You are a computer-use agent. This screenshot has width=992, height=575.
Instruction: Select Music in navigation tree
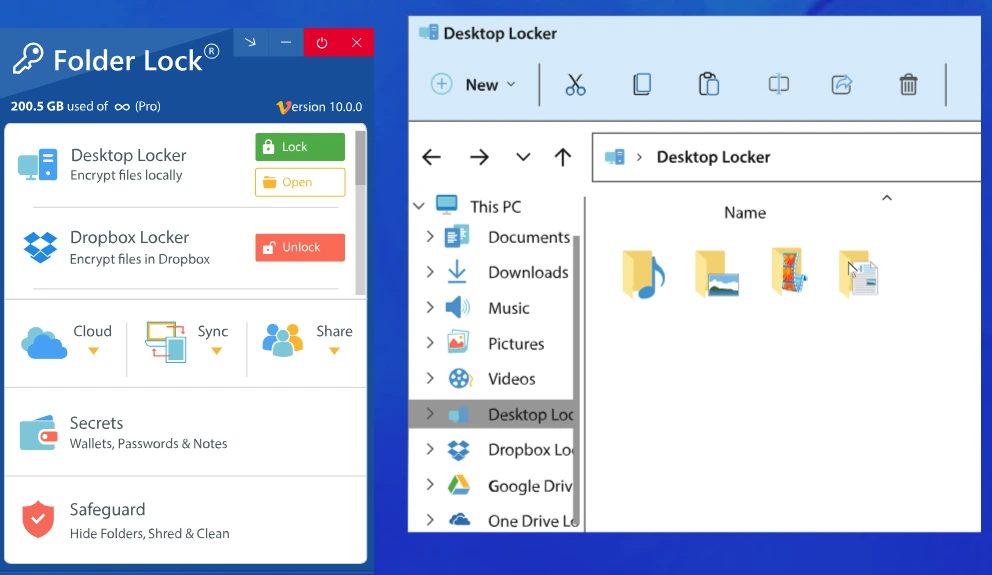508,308
